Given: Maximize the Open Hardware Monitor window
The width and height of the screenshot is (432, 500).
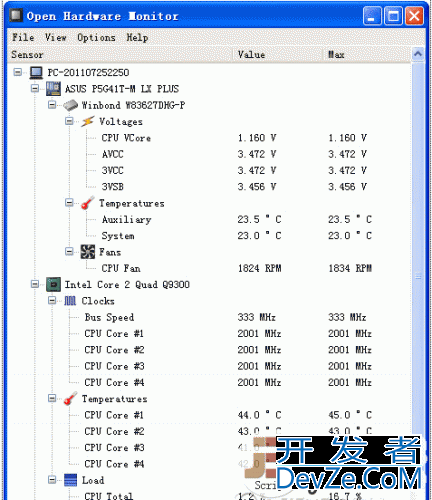Looking at the screenshot, I should [393, 16].
